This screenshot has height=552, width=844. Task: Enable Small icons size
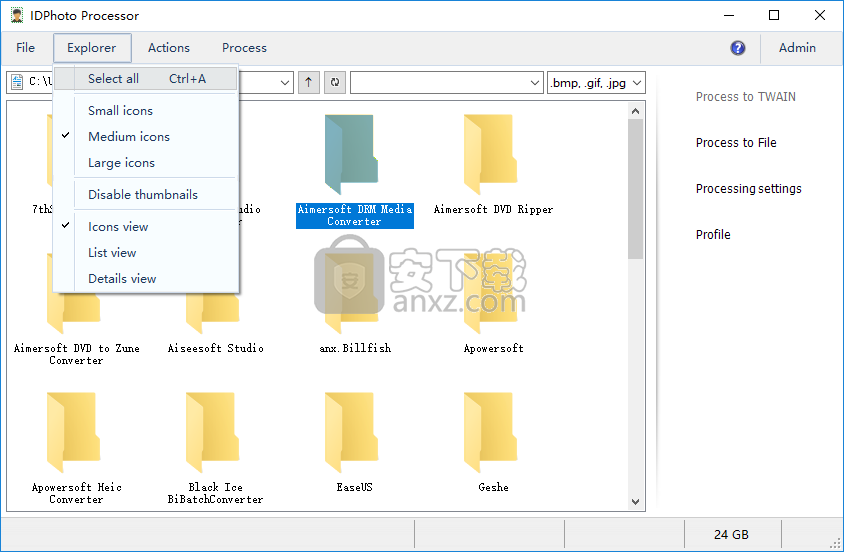tap(146, 110)
